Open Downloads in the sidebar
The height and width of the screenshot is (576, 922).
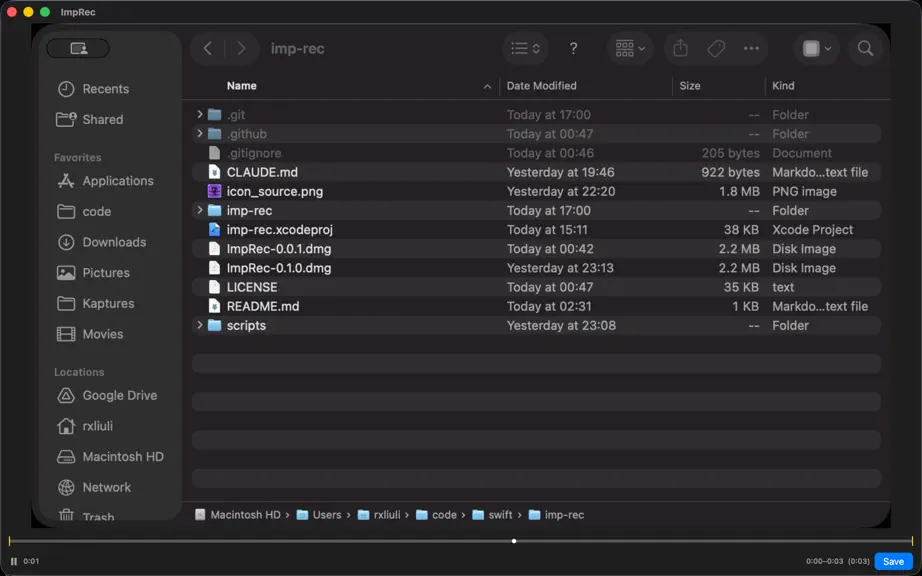click(x=102, y=242)
